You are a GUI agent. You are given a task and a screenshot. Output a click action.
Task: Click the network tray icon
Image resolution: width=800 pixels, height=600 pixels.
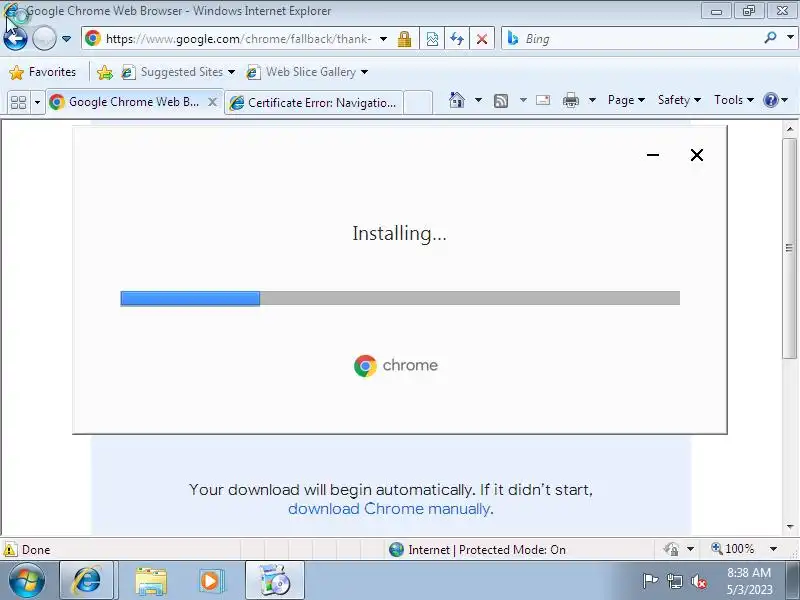point(675,581)
